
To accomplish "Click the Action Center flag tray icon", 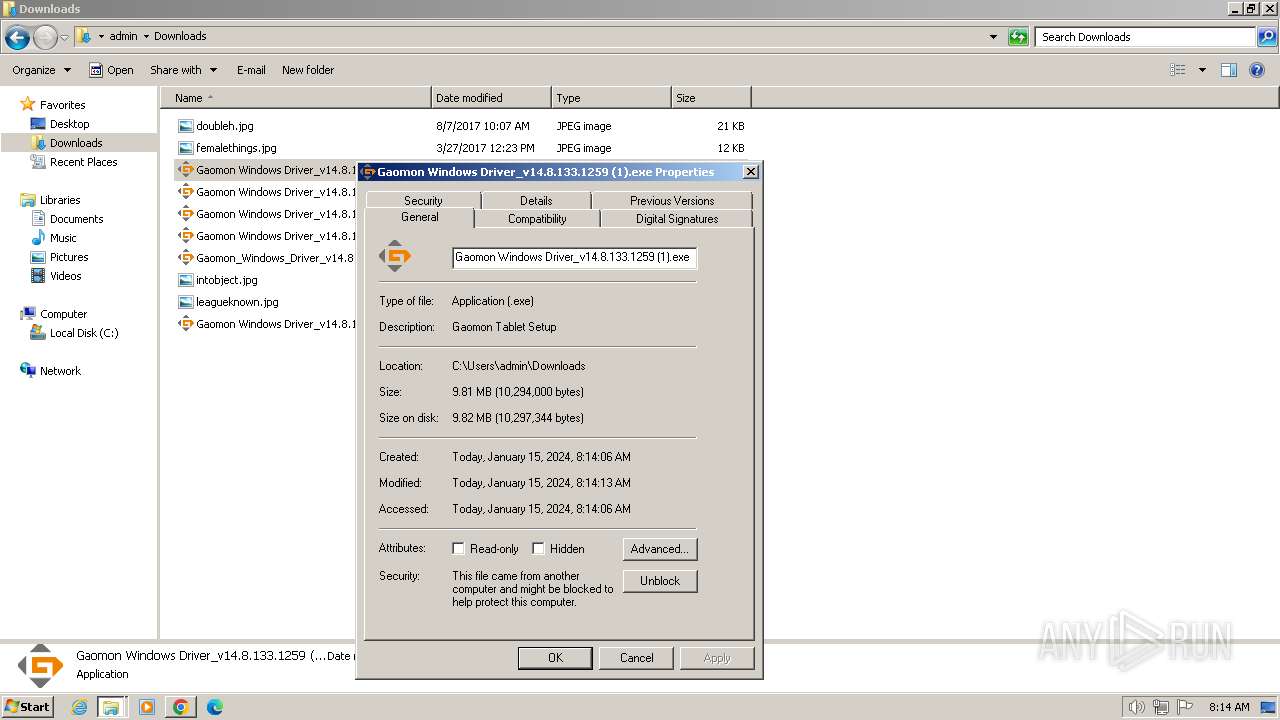I will 1184,707.
